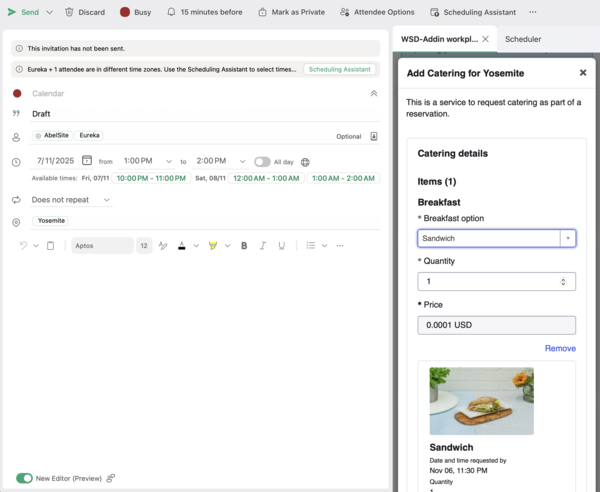The width and height of the screenshot is (600, 492).
Task: Open the font color dropdown arrow
Action: tap(196, 246)
